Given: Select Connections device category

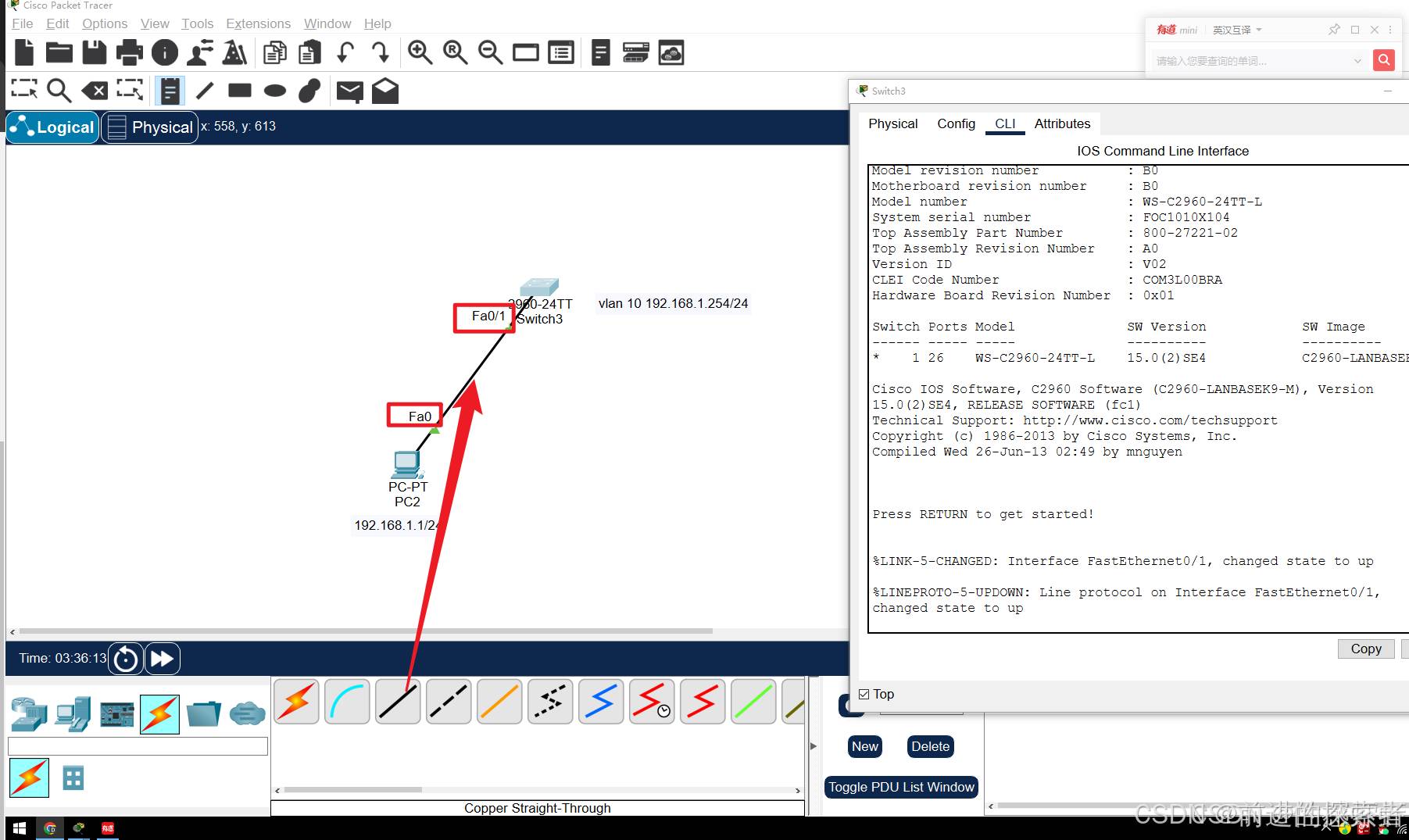Looking at the screenshot, I should tap(159, 714).
